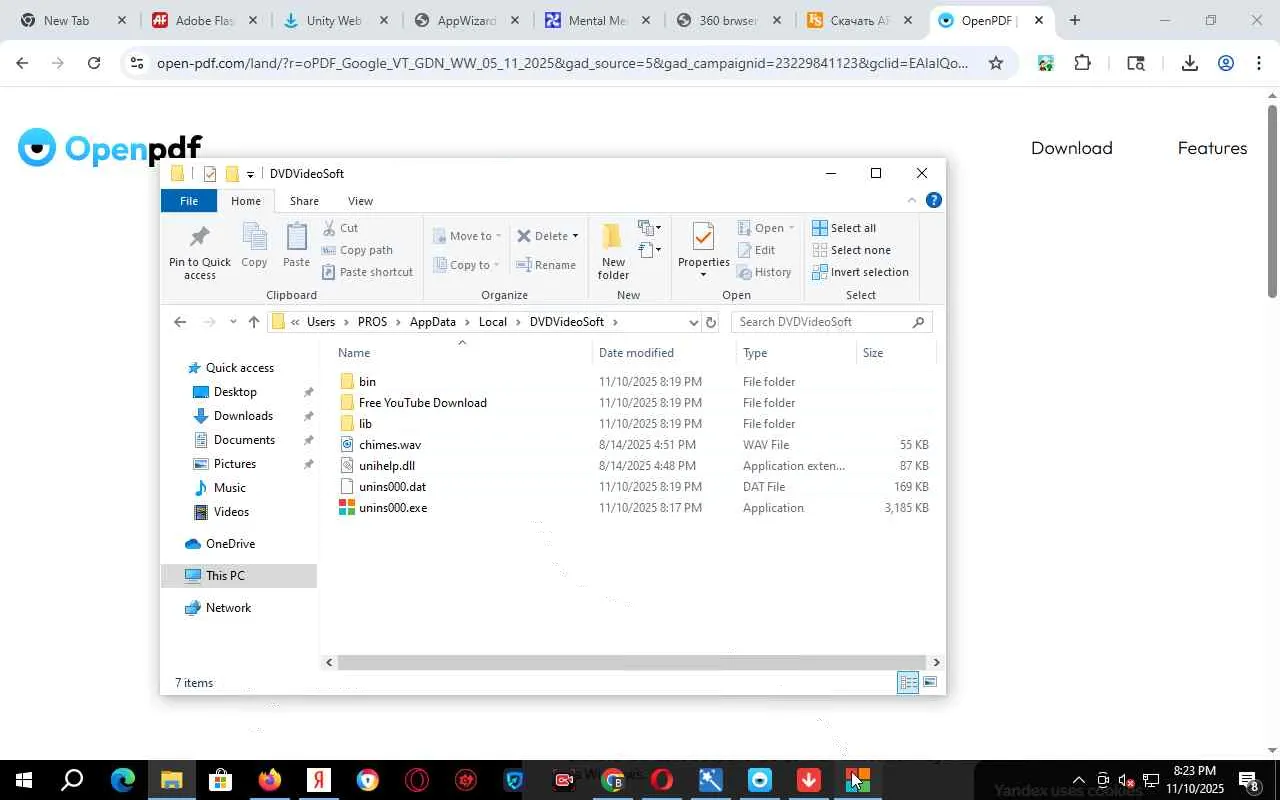The height and width of the screenshot is (800, 1280).
Task: Click the Copy button in the Clipboard group
Action: pyautogui.click(x=254, y=246)
